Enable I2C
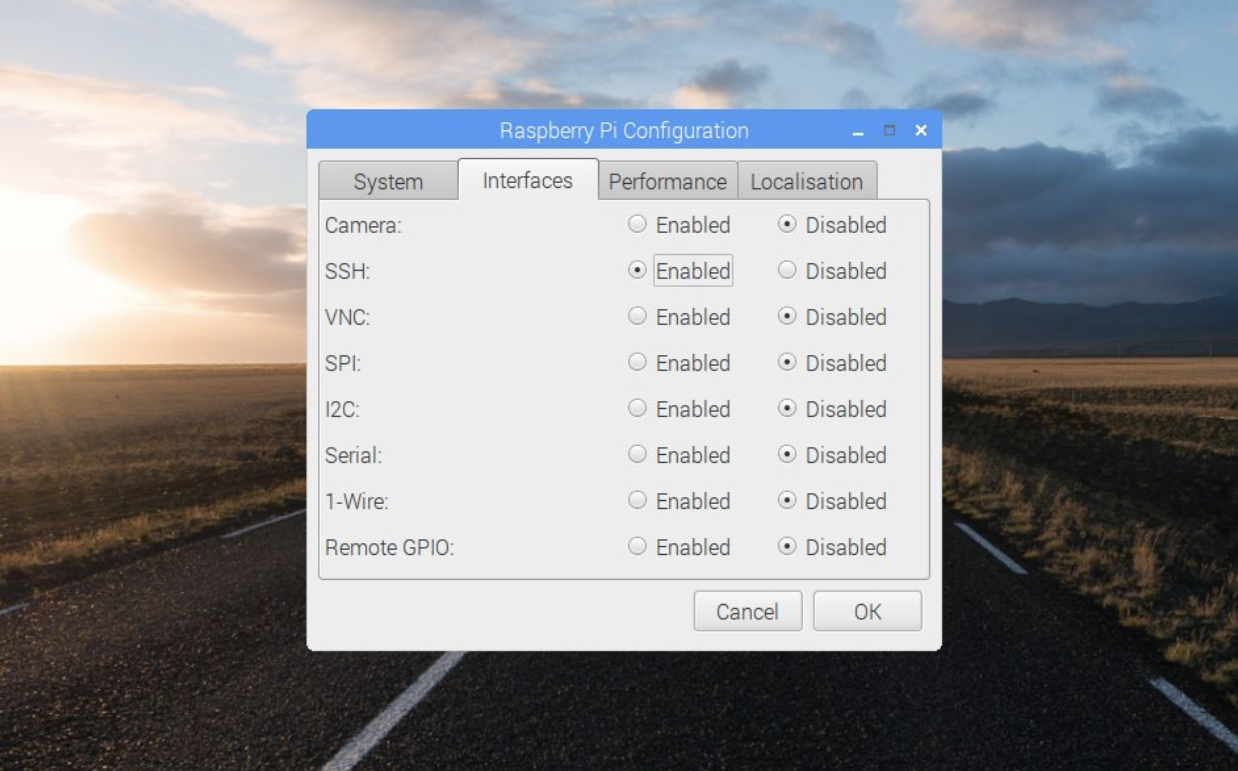The height and width of the screenshot is (771, 1238). [x=679, y=409]
